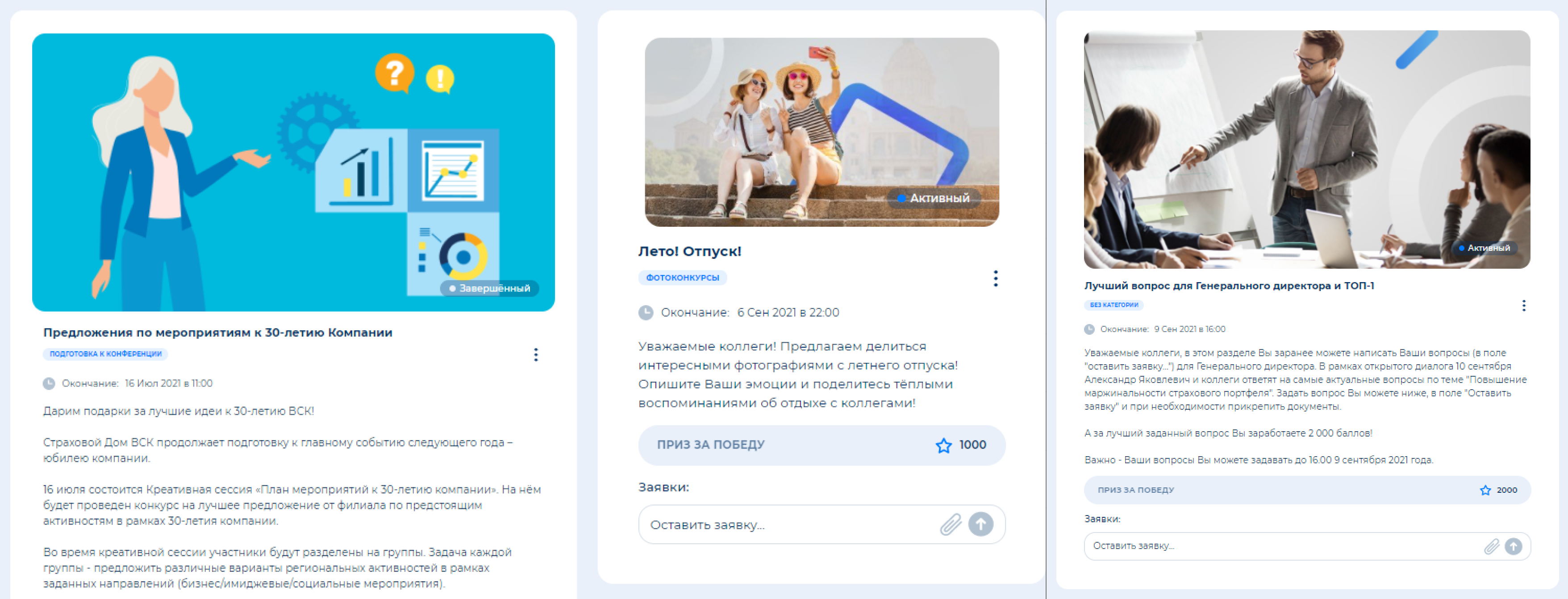Click the selfie vacation photo thumbnail
Image resolution: width=1568 pixels, height=599 pixels.
tap(822, 132)
